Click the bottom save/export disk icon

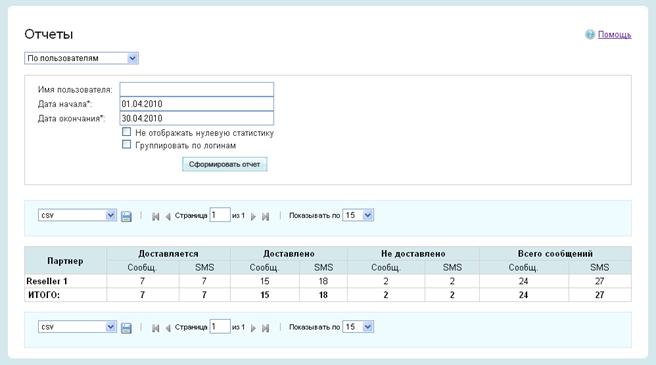(x=126, y=328)
